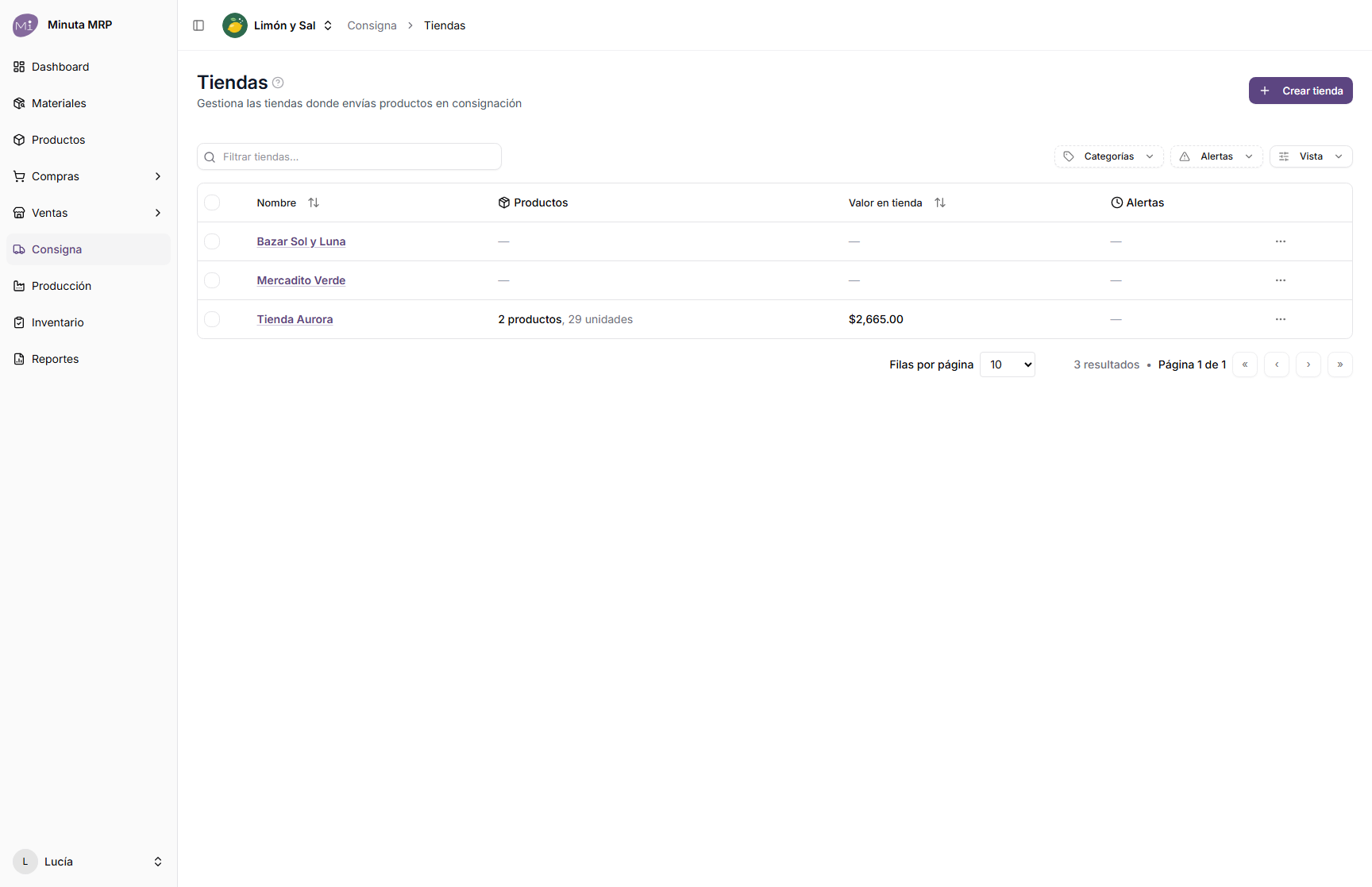The height and width of the screenshot is (887, 1372).
Task: Sort by Valor en tienda using the arrows icon
Action: [x=940, y=202]
